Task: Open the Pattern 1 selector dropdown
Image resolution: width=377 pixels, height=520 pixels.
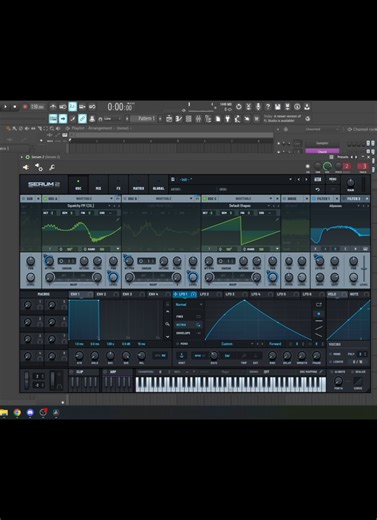Action: click(x=146, y=119)
